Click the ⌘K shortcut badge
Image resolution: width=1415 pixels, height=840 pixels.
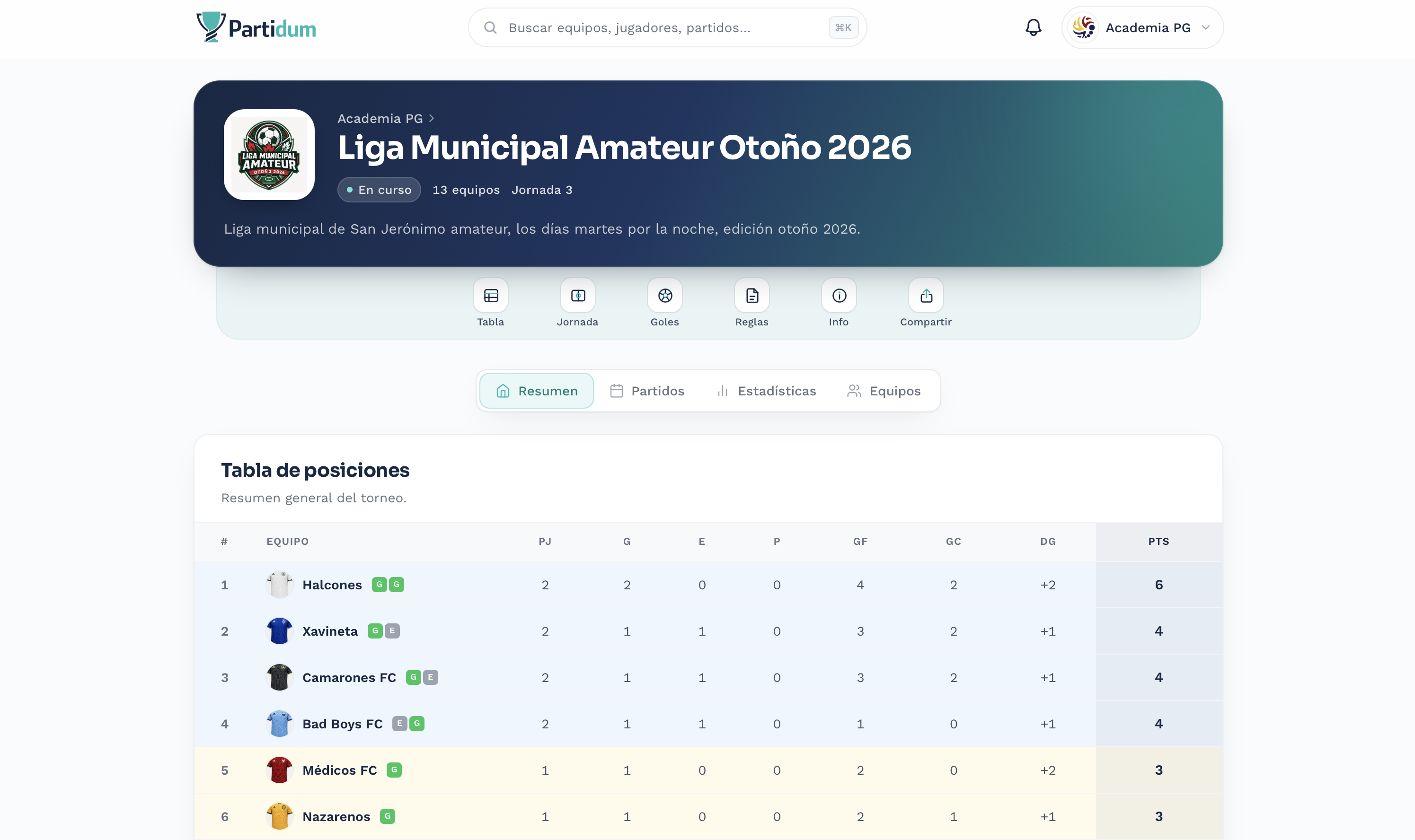(843, 28)
